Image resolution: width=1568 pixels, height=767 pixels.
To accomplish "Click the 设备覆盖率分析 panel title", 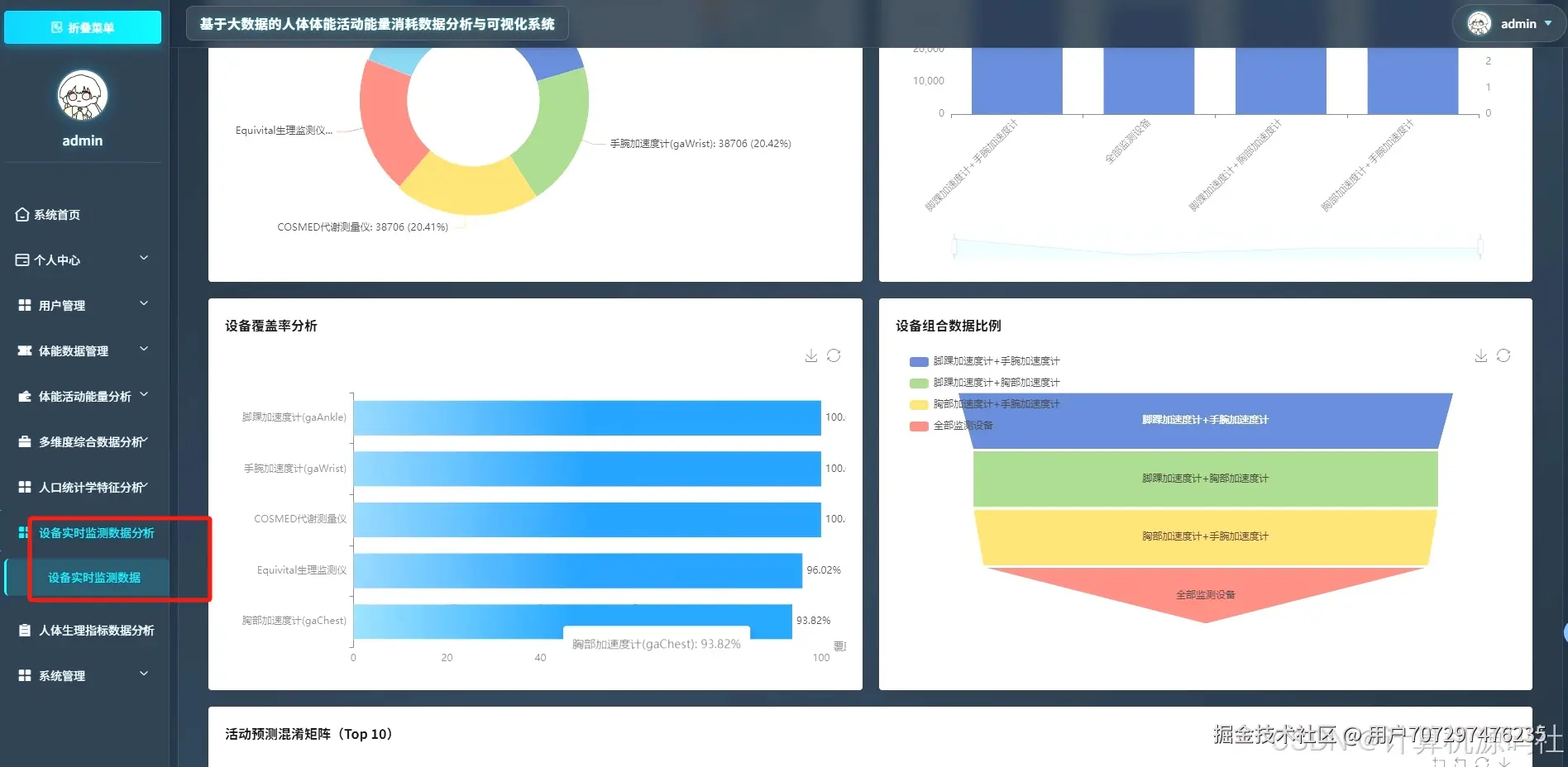I will [271, 326].
